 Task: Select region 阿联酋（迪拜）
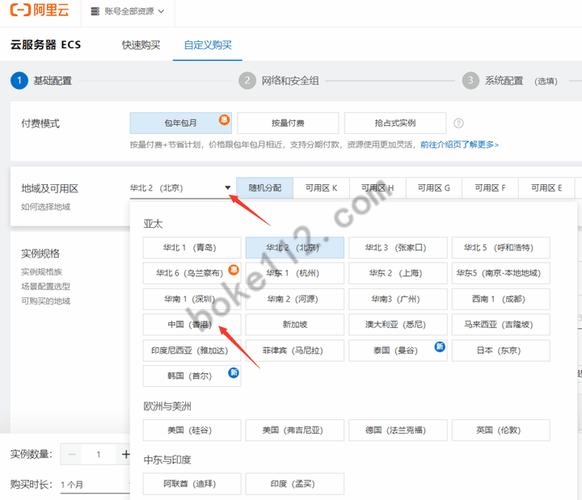192,484
